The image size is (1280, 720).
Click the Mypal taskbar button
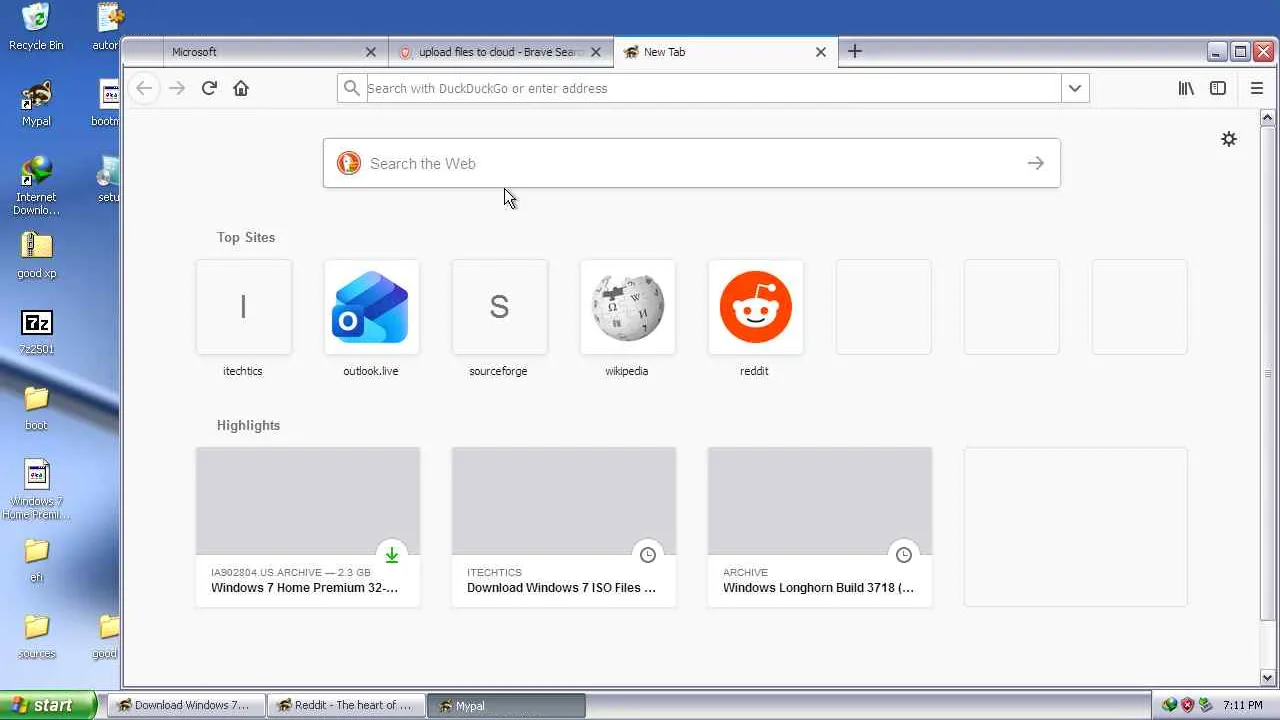pyautogui.click(x=507, y=705)
